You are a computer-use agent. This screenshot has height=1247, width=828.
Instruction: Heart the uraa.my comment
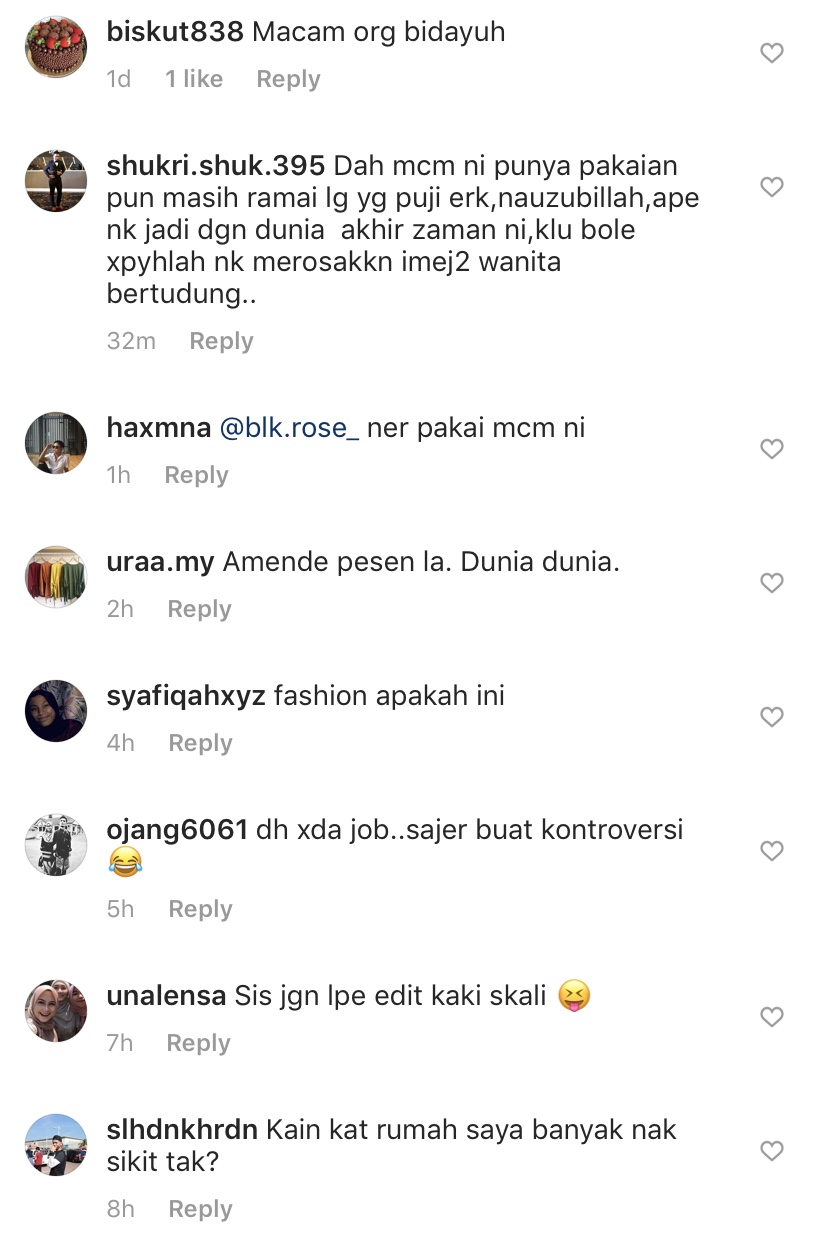[x=771, y=583]
